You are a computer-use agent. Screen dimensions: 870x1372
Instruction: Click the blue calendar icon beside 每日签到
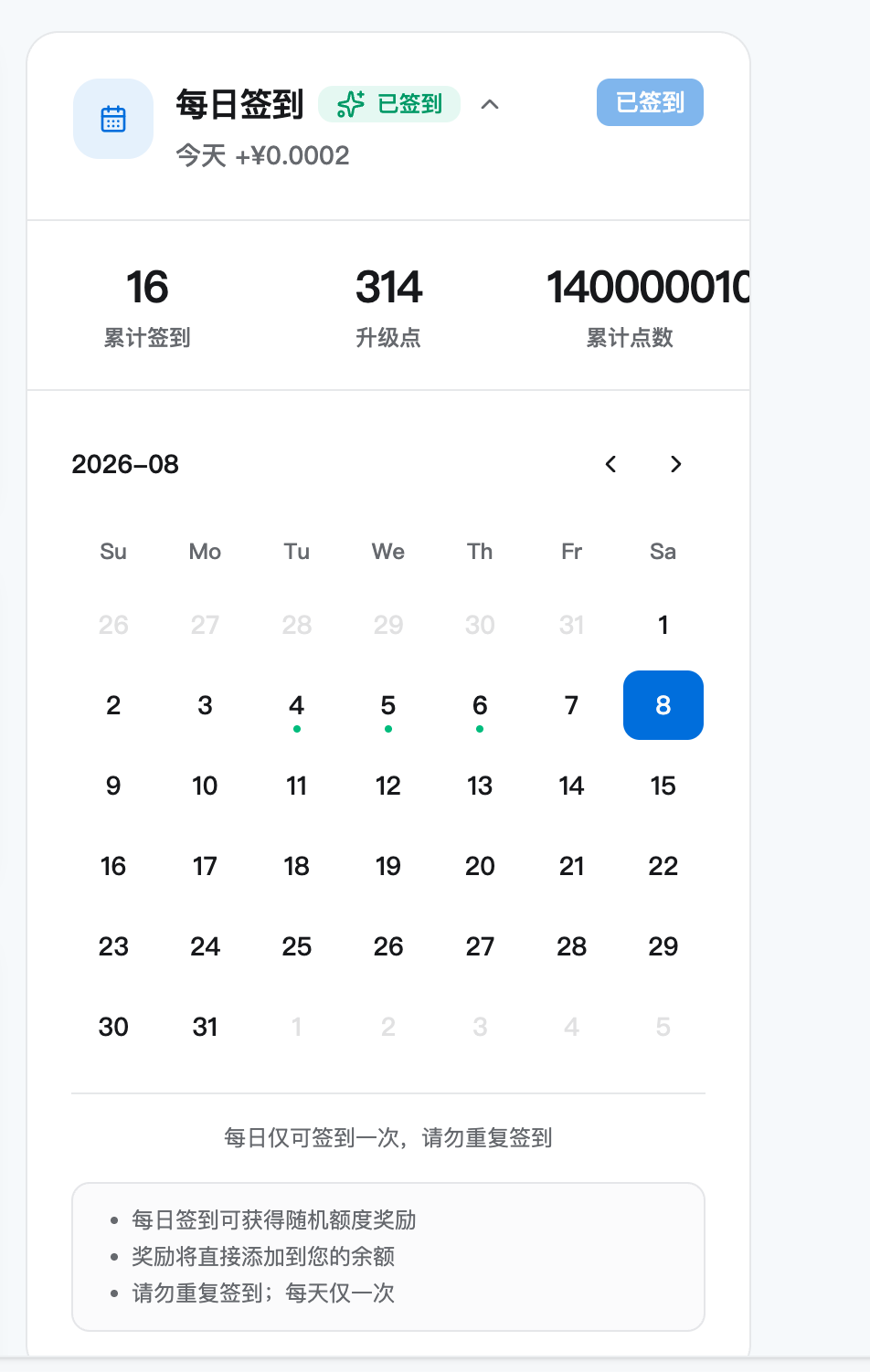[x=113, y=119]
